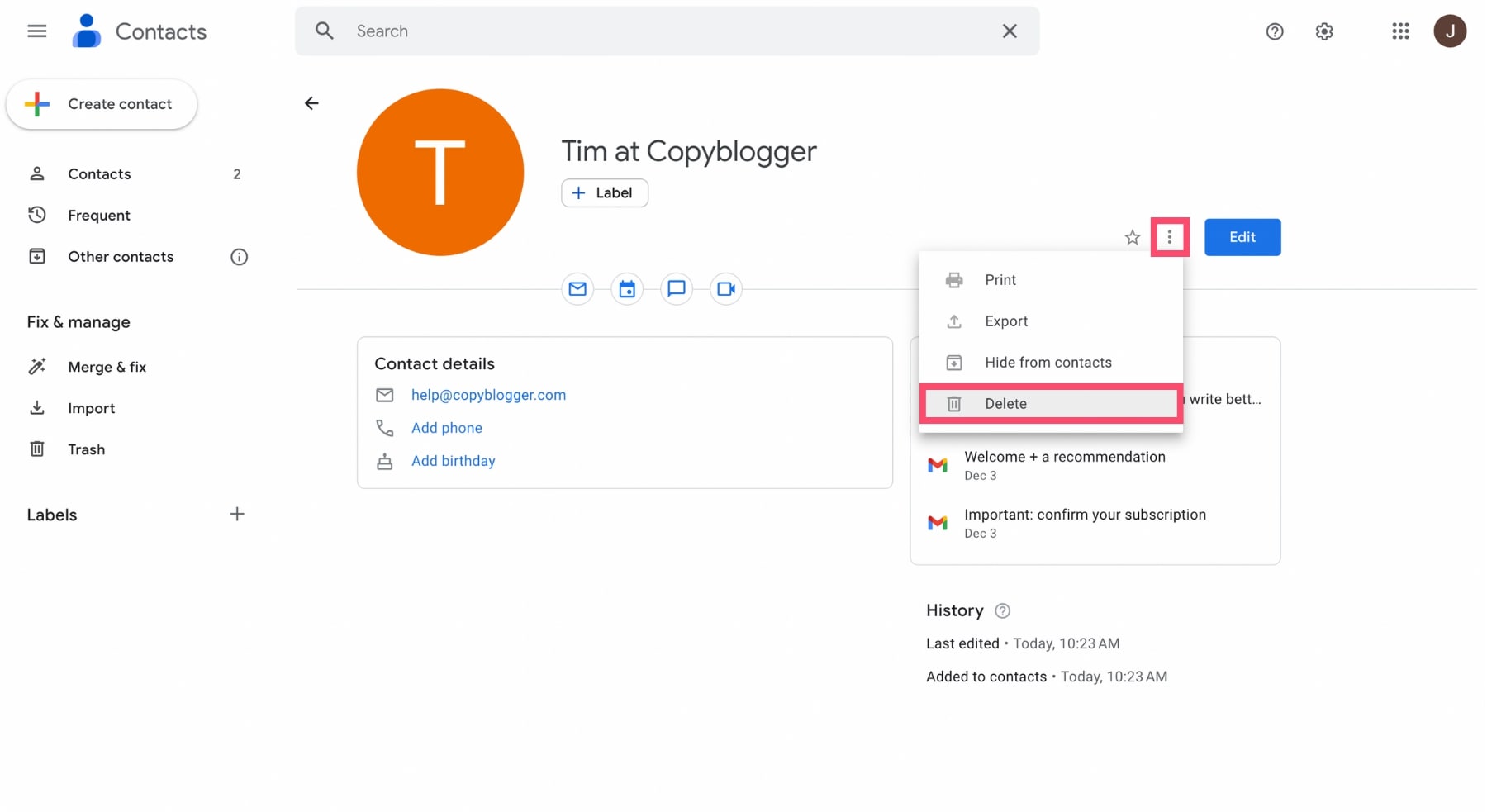This screenshot has height=812, width=1487.
Task: Click Add phone link
Action: (x=447, y=428)
